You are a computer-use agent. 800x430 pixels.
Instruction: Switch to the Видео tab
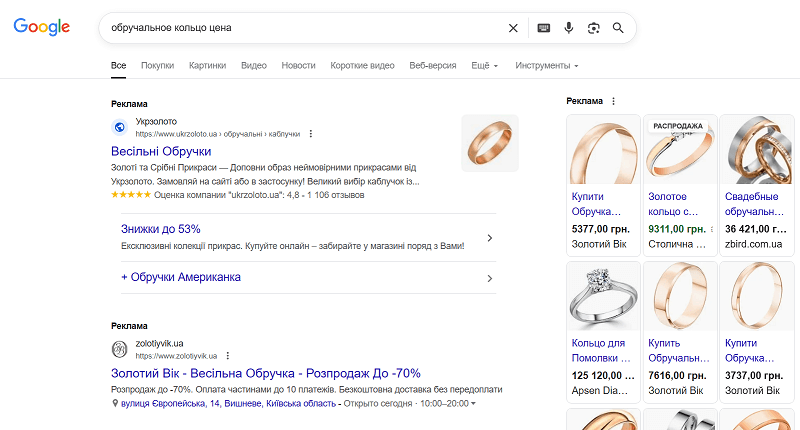(254, 65)
